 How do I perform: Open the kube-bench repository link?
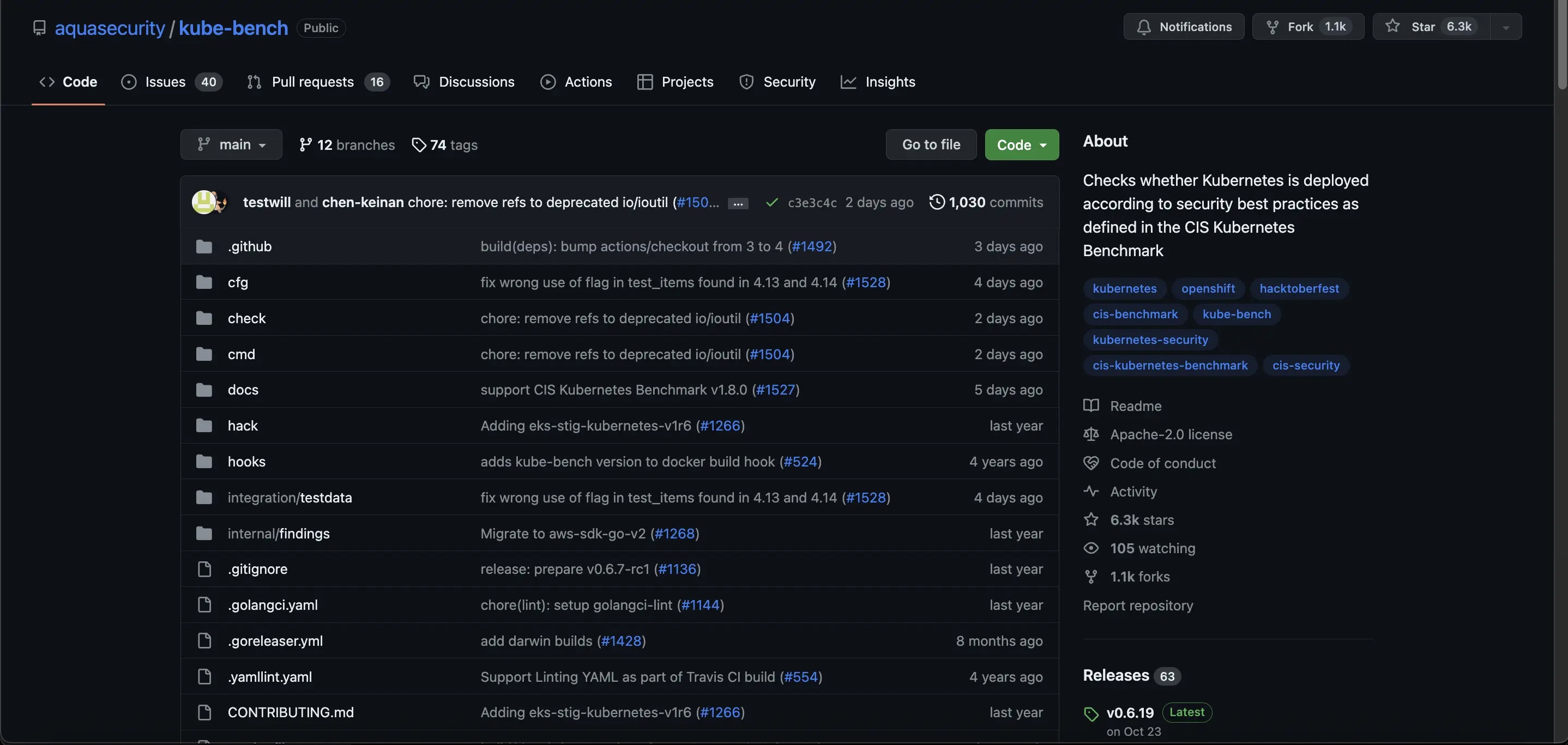pyautogui.click(x=233, y=28)
